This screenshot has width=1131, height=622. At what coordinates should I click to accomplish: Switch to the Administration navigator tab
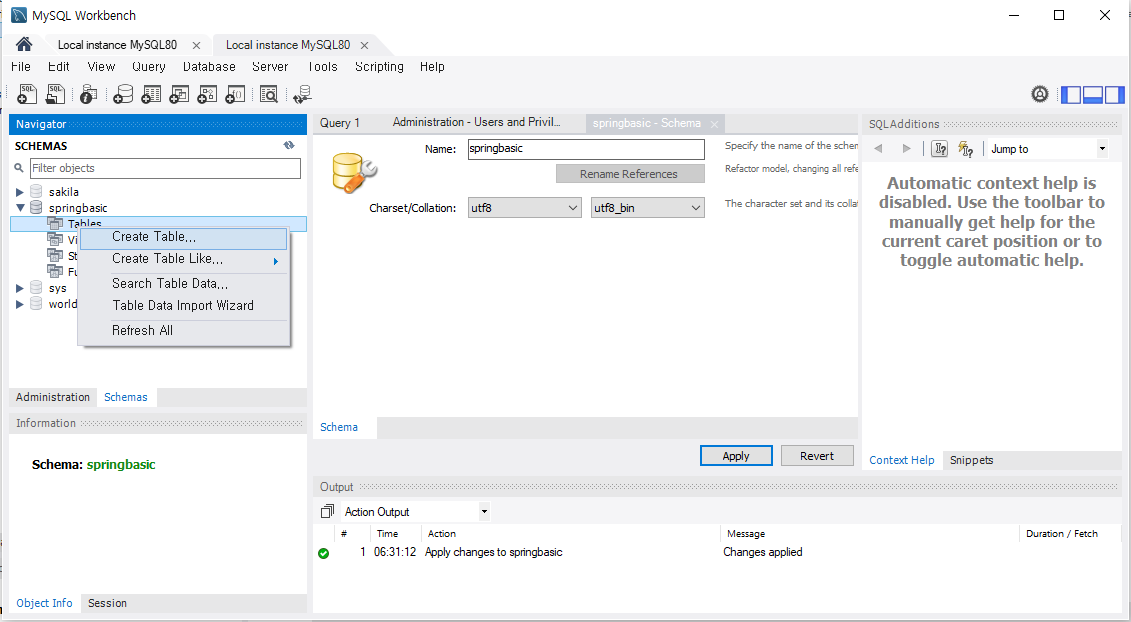click(x=53, y=397)
